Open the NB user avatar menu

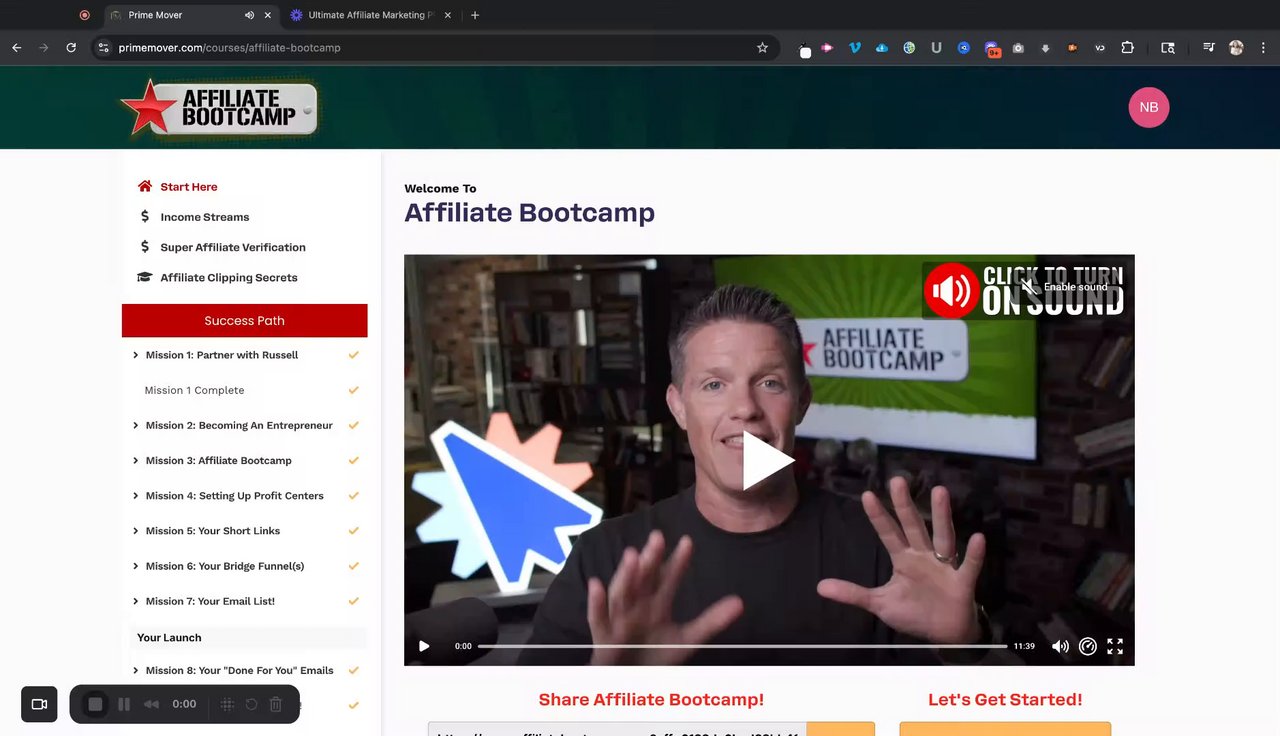(x=1149, y=107)
